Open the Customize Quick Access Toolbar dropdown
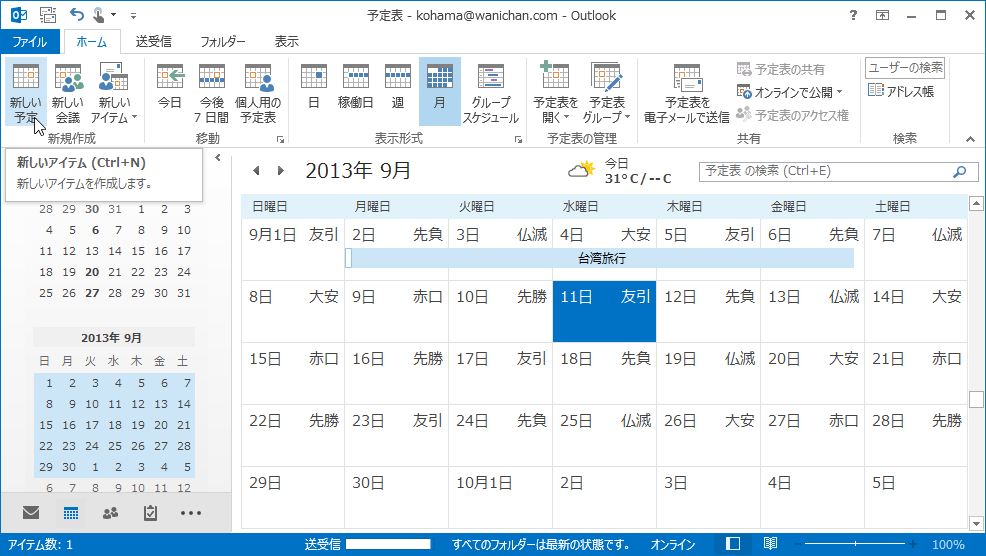This screenshot has height=556, width=986. 133,15
